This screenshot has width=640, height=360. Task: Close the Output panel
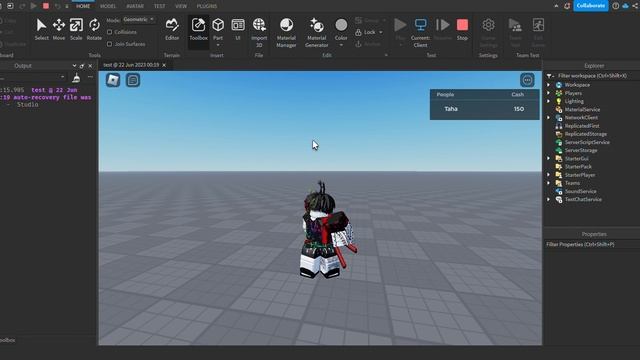(x=90, y=66)
